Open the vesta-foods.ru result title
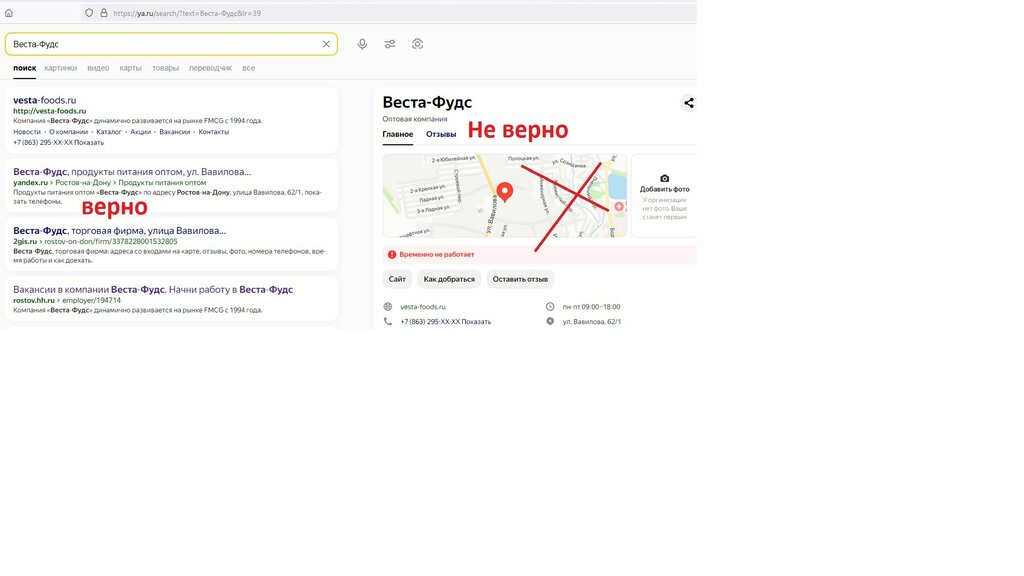The image size is (1024, 576). click(44, 100)
